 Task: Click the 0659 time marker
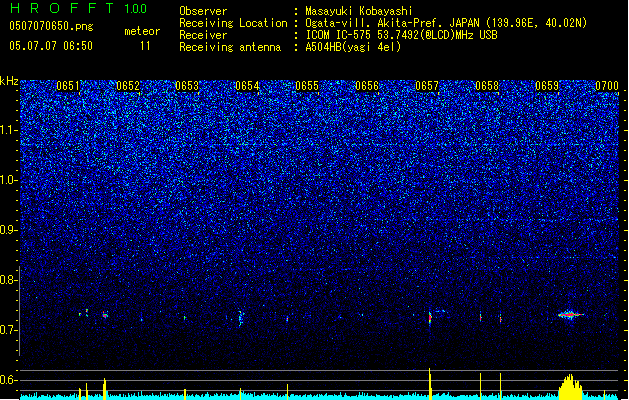click(547, 86)
